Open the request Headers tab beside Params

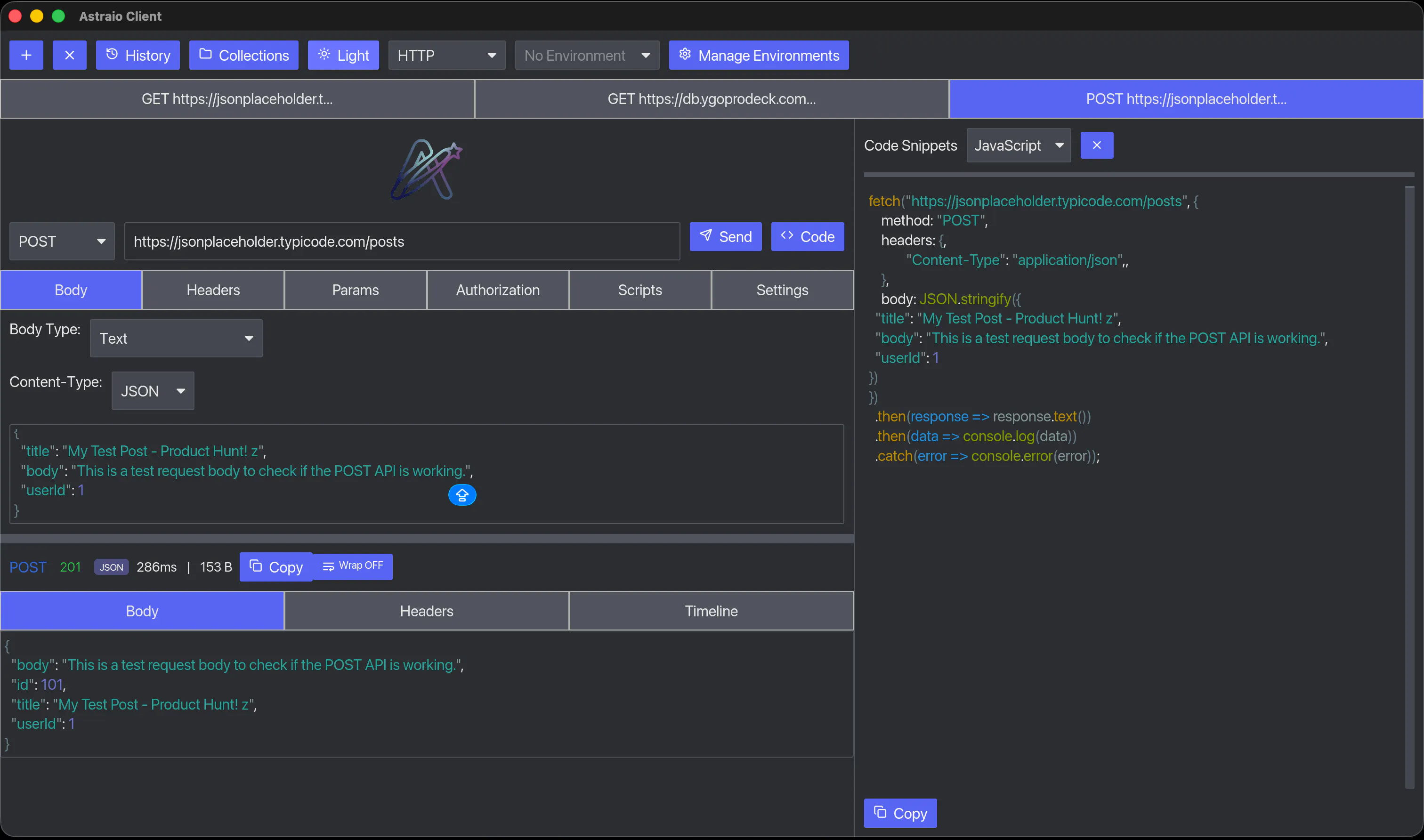coord(213,290)
